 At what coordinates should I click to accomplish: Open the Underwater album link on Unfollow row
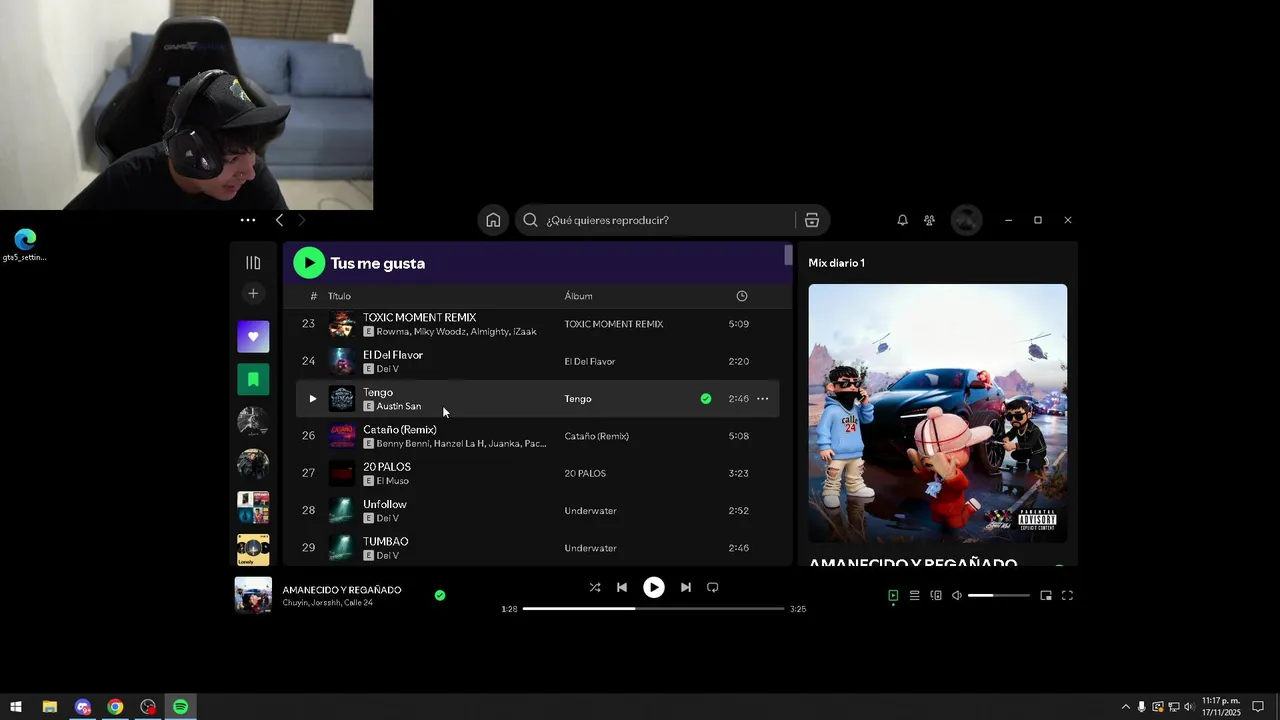[590, 511]
